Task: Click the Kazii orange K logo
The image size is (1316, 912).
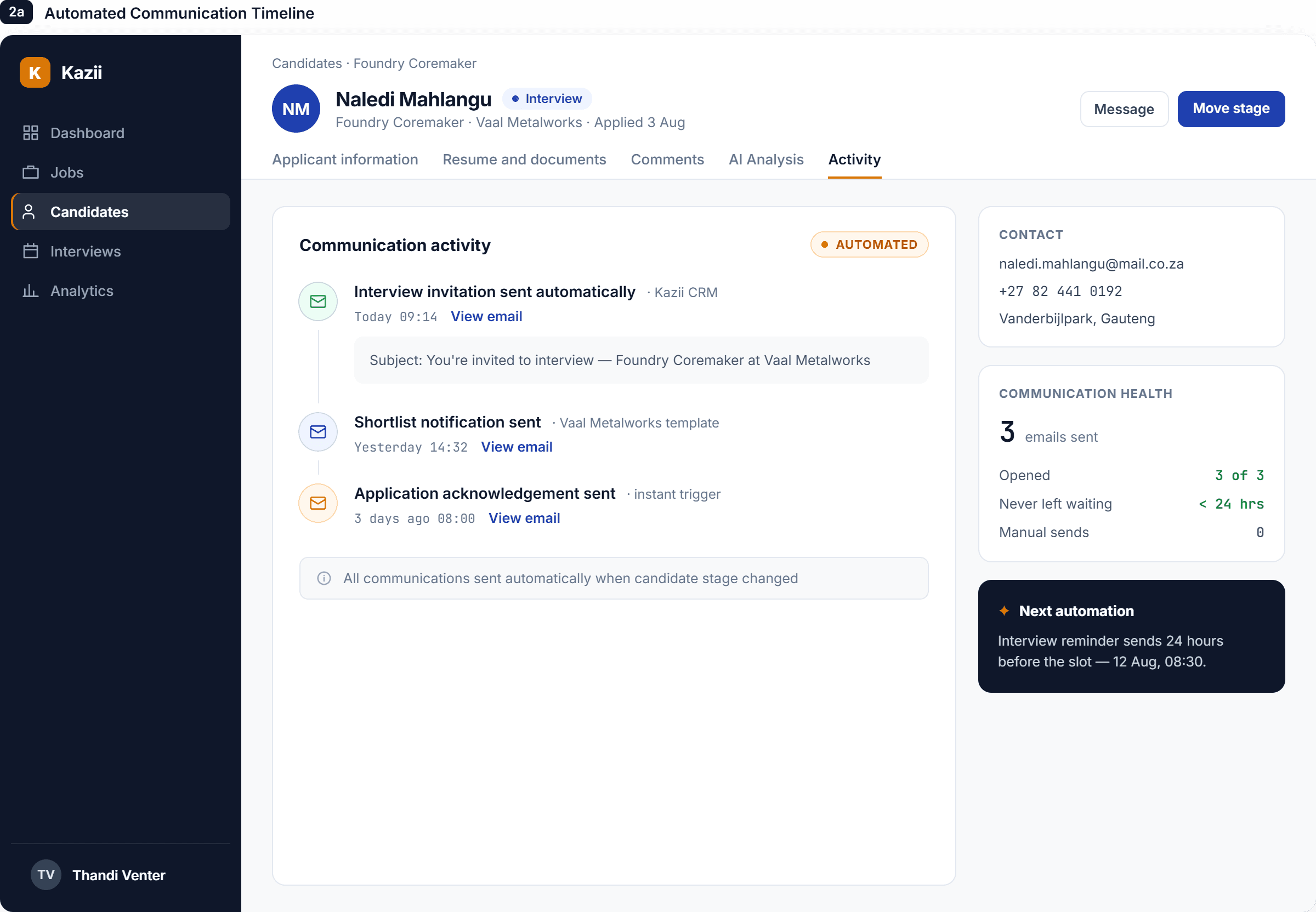Action: (x=35, y=72)
